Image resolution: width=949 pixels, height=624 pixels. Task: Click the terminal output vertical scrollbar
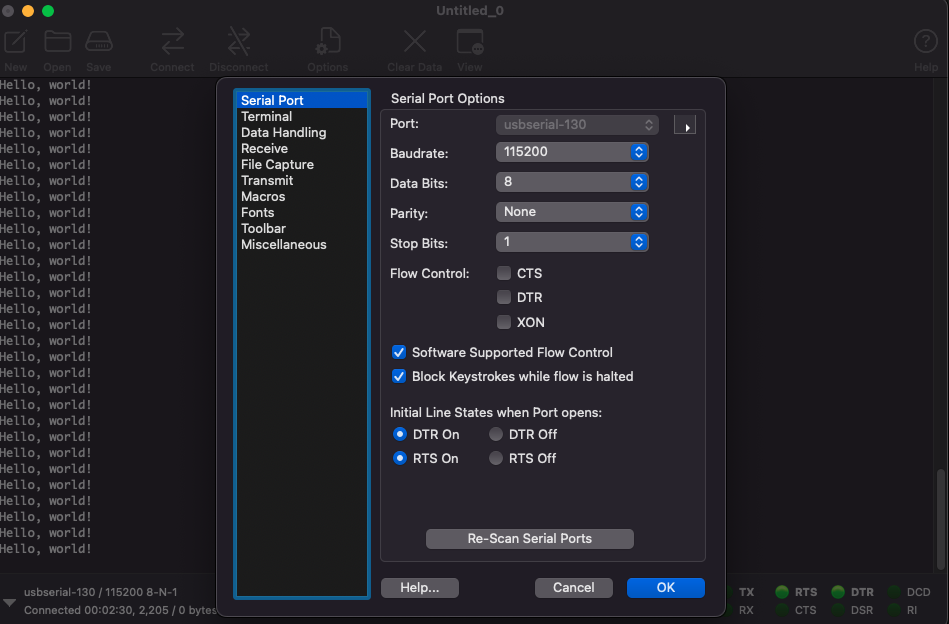(941, 519)
